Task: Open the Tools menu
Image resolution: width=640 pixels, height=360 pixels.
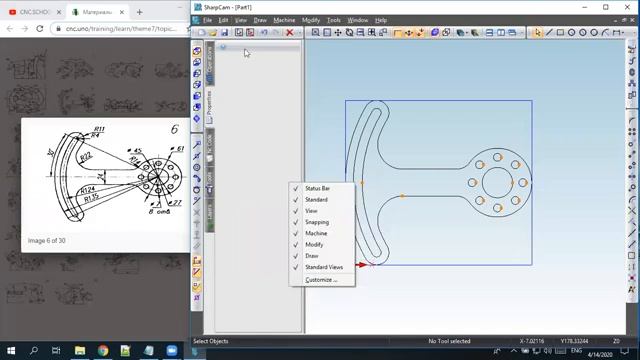Action: pyautogui.click(x=333, y=20)
